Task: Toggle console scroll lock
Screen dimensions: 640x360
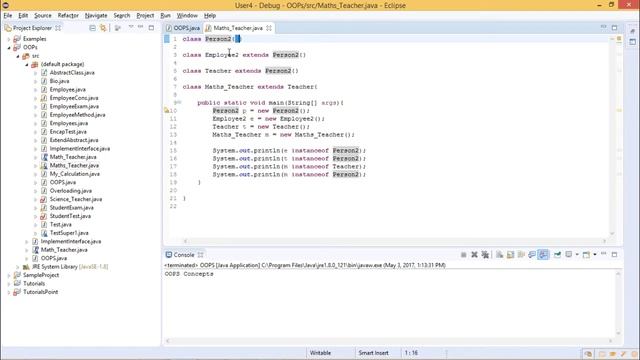Action: (x=510, y=255)
